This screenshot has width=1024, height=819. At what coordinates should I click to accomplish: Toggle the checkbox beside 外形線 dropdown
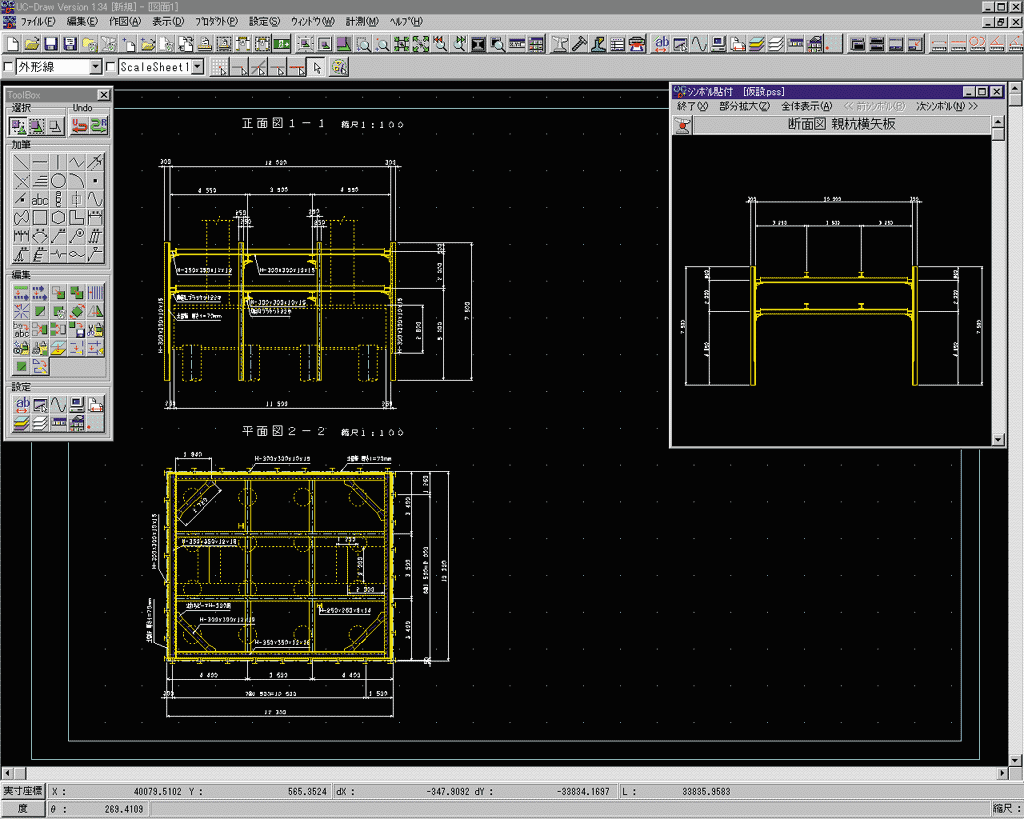click(x=9, y=67)
